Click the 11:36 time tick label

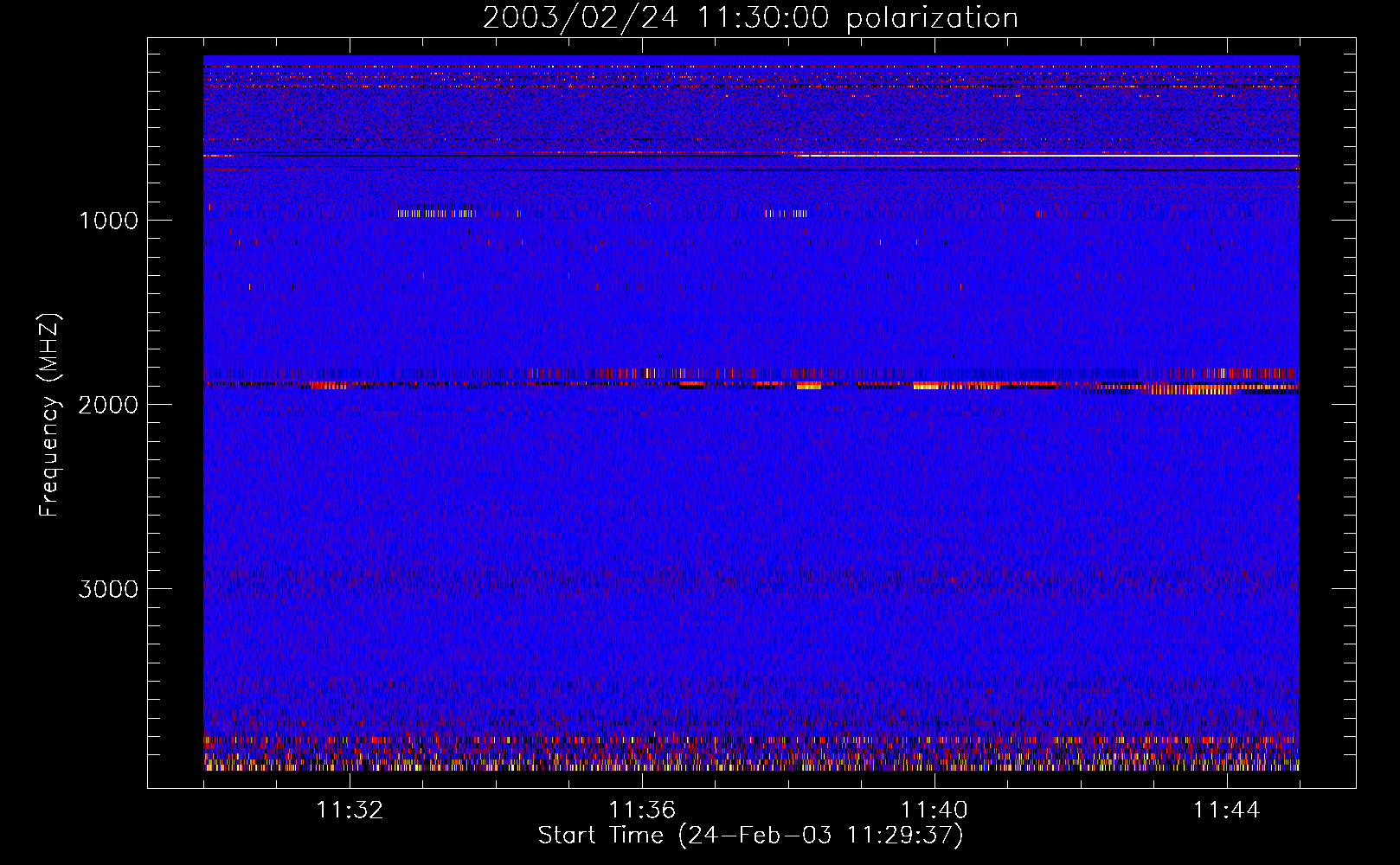(642, 810)
